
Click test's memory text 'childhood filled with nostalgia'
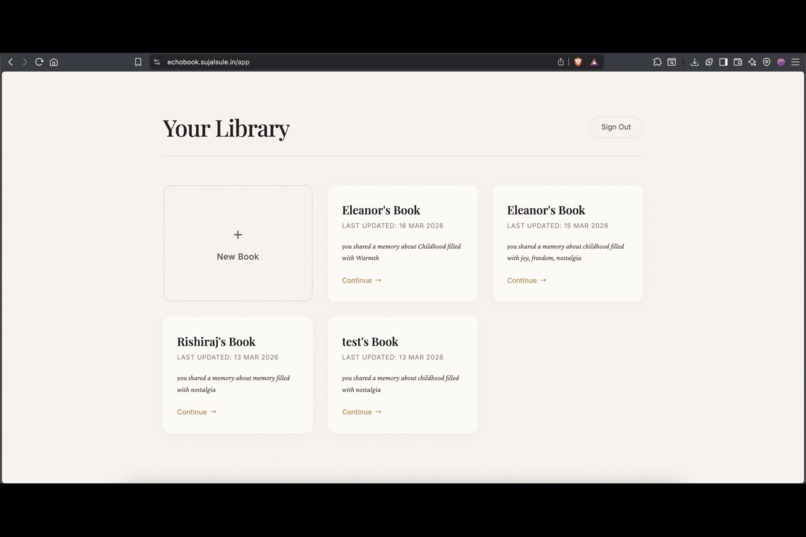pos(400,384)
